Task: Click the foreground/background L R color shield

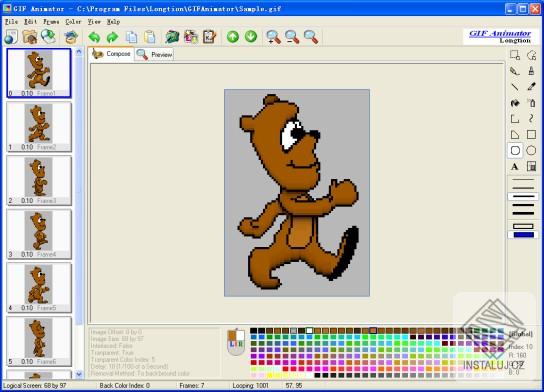Action: pos(236,342)
